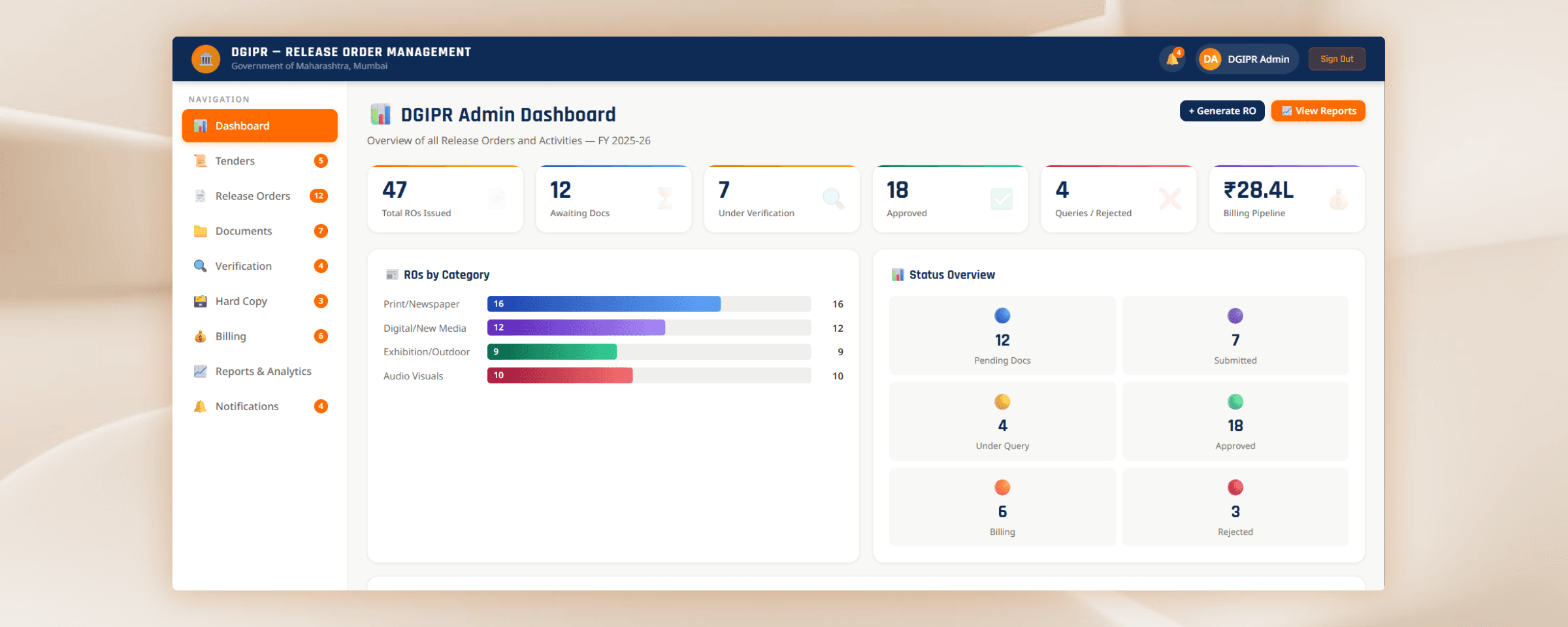Open the Total ROs Issued card

445,199
